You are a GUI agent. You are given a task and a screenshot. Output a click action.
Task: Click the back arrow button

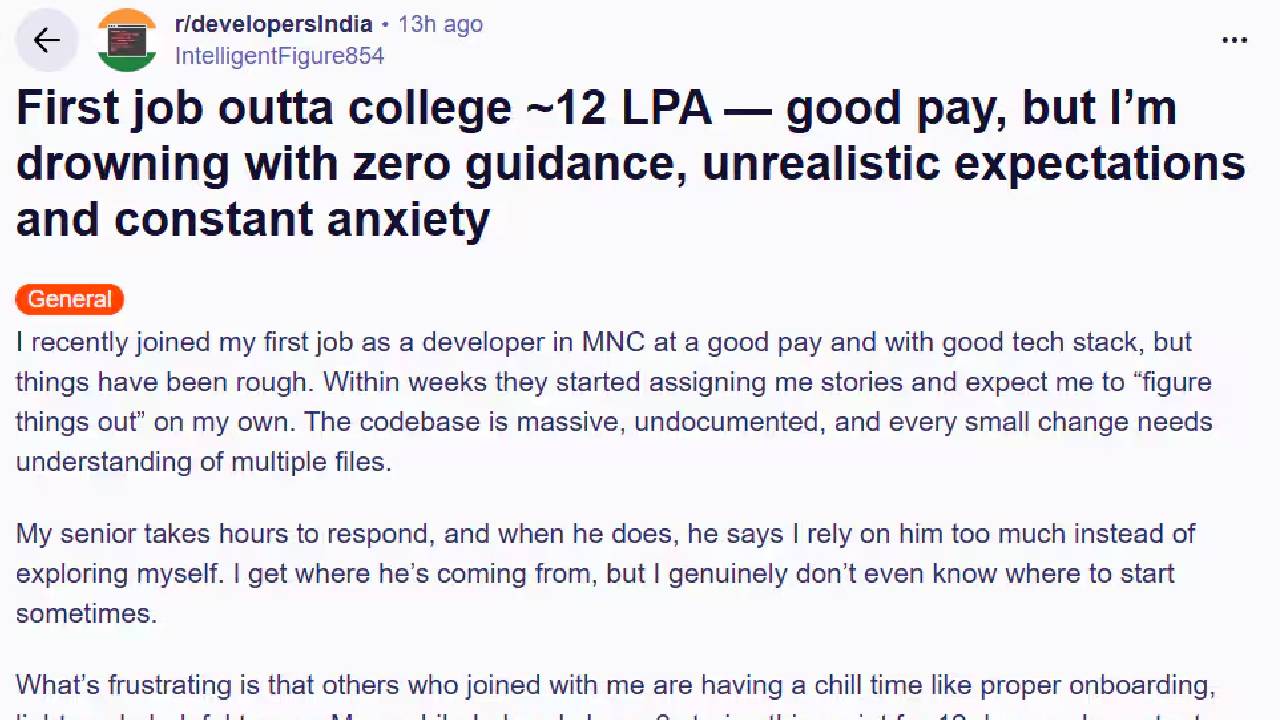[x=46, y=40]
